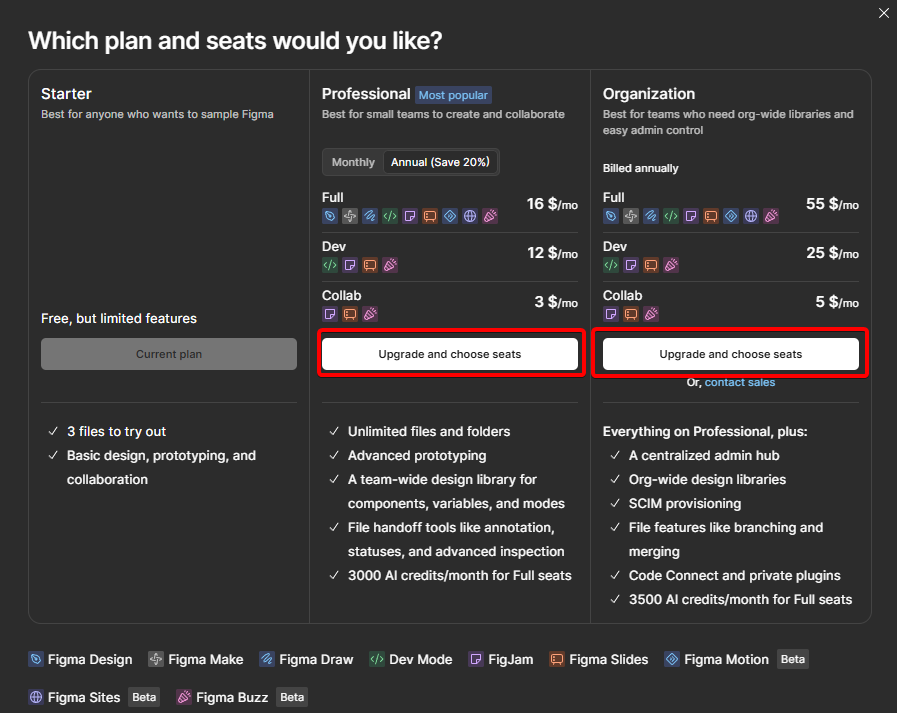
Task: Select Annual (Save 20%) billing option
Action: point(440,162)
